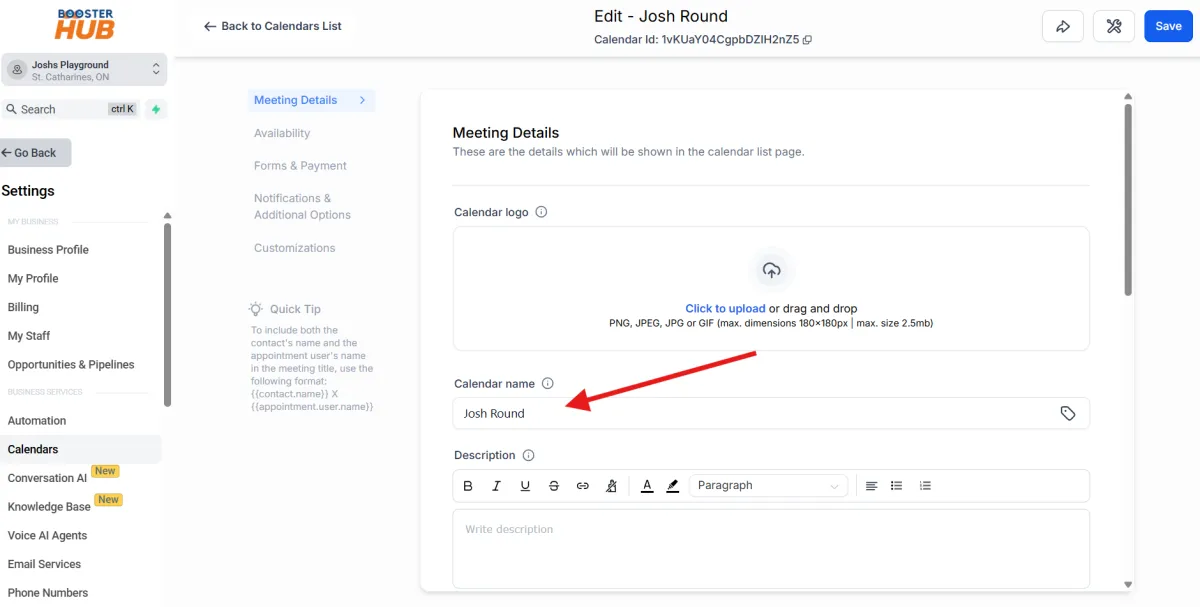Screen dimensions: 1200x607
Task: Open the Paragraph style dropdown
Action: [x=767, y=485]
